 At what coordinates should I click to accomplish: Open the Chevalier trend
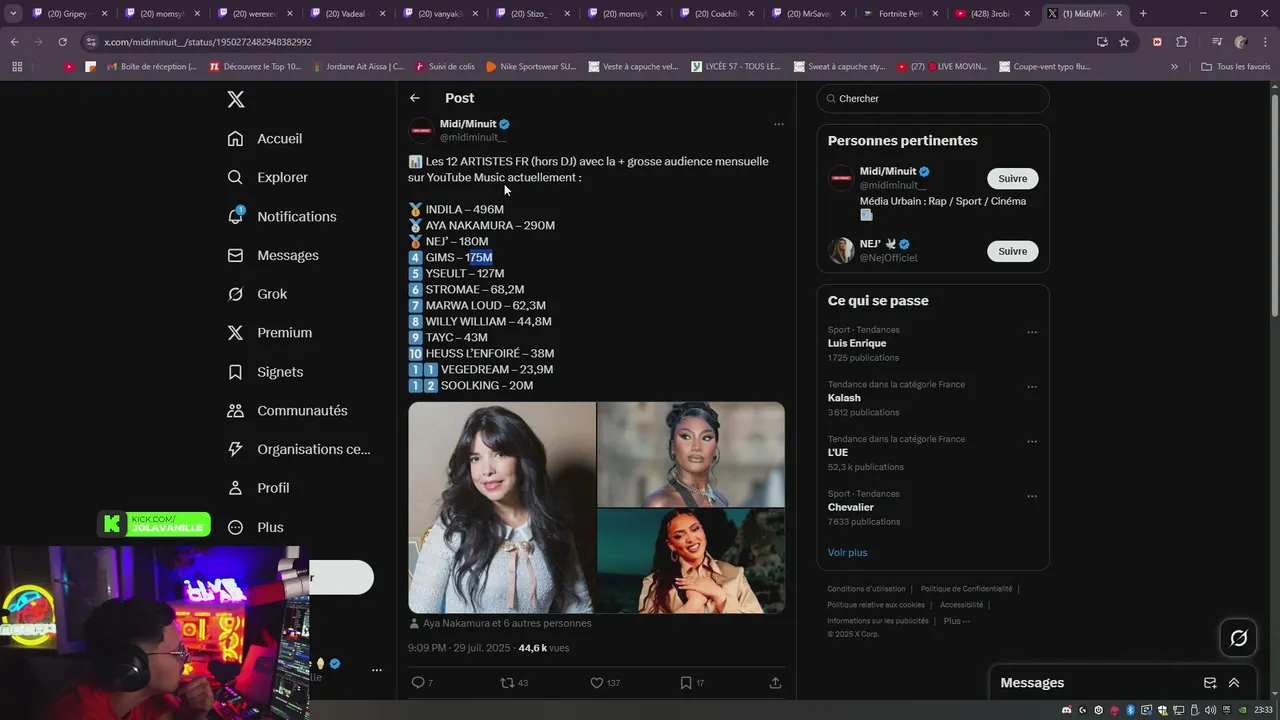click(x=851, y=507)
